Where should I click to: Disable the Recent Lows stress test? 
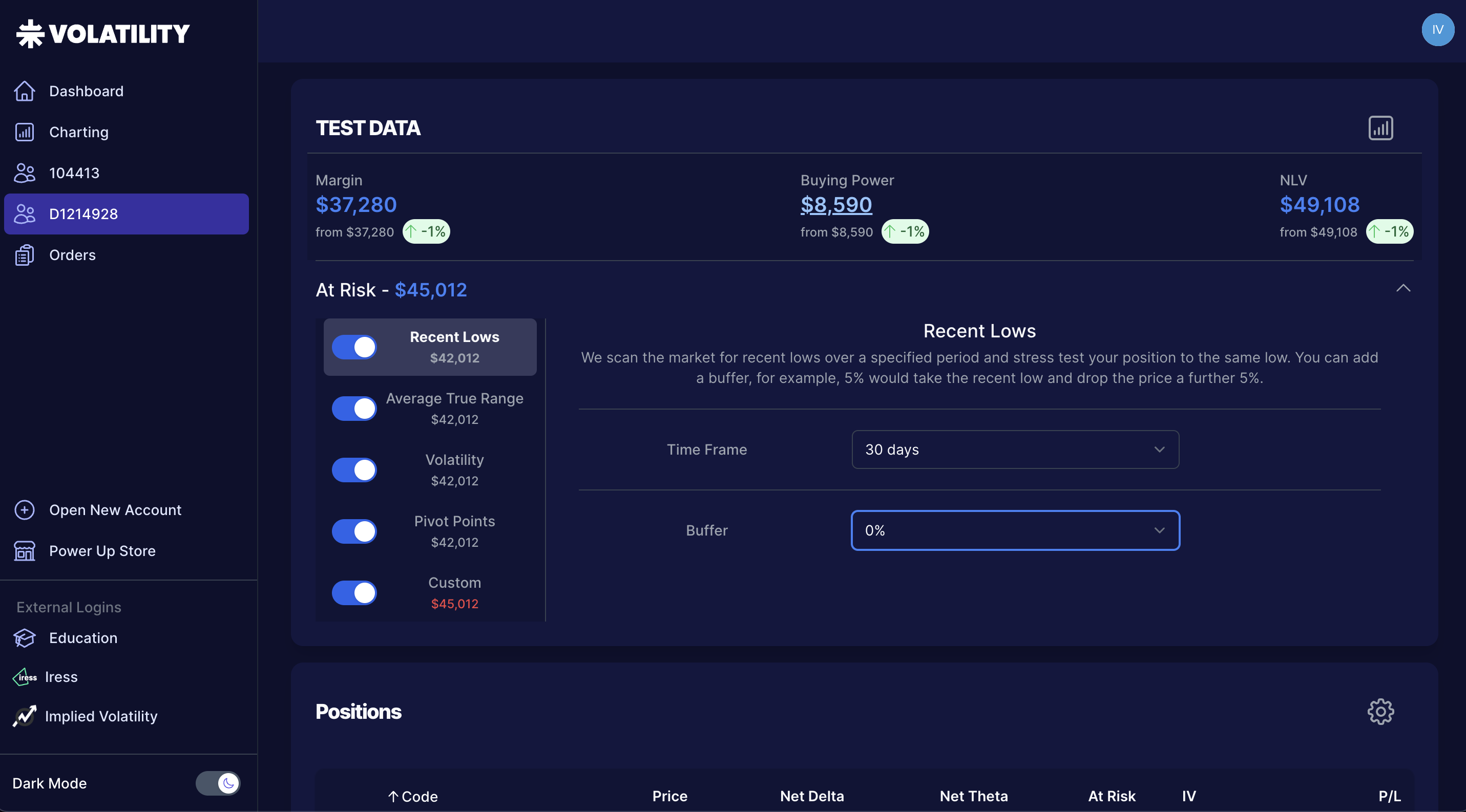tap(354, 347)
